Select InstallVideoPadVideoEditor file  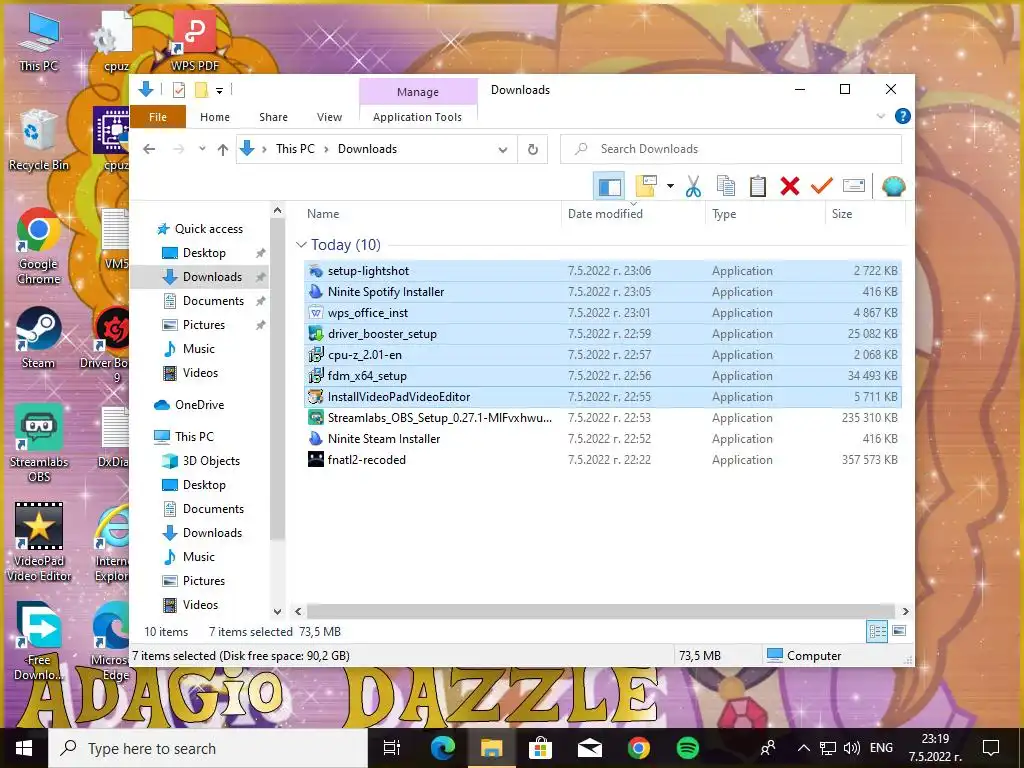pyautogui.click(x=603, y=396)
